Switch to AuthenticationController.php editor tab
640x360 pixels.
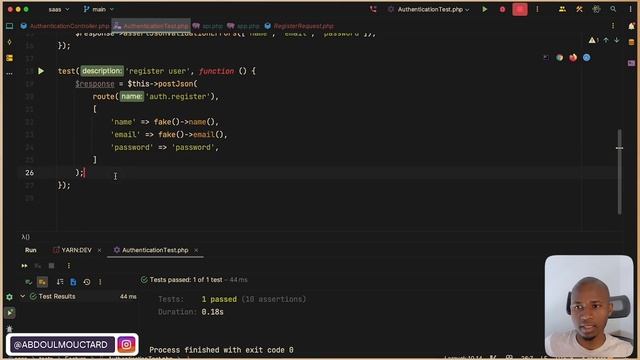tap(65, 26)
